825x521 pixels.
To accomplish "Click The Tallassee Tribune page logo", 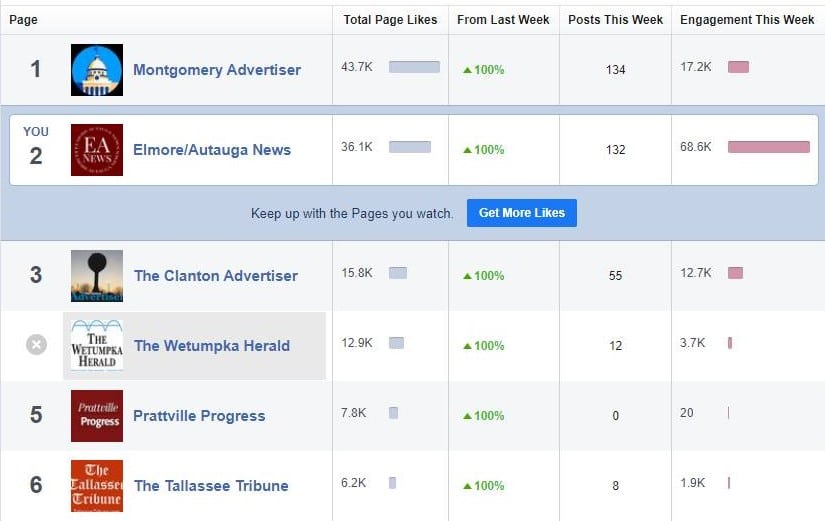I will tap(97, 486).
